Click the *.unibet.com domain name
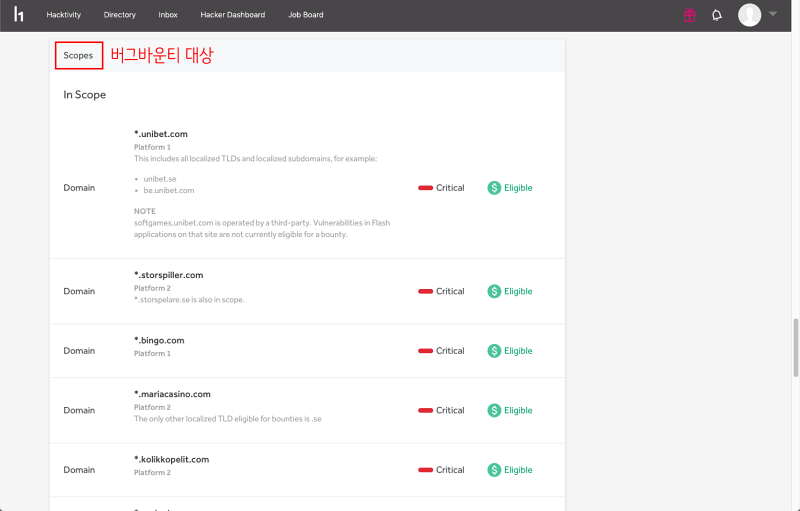The image size is (800, 511). pyautogui.click(x=161, y=134)
